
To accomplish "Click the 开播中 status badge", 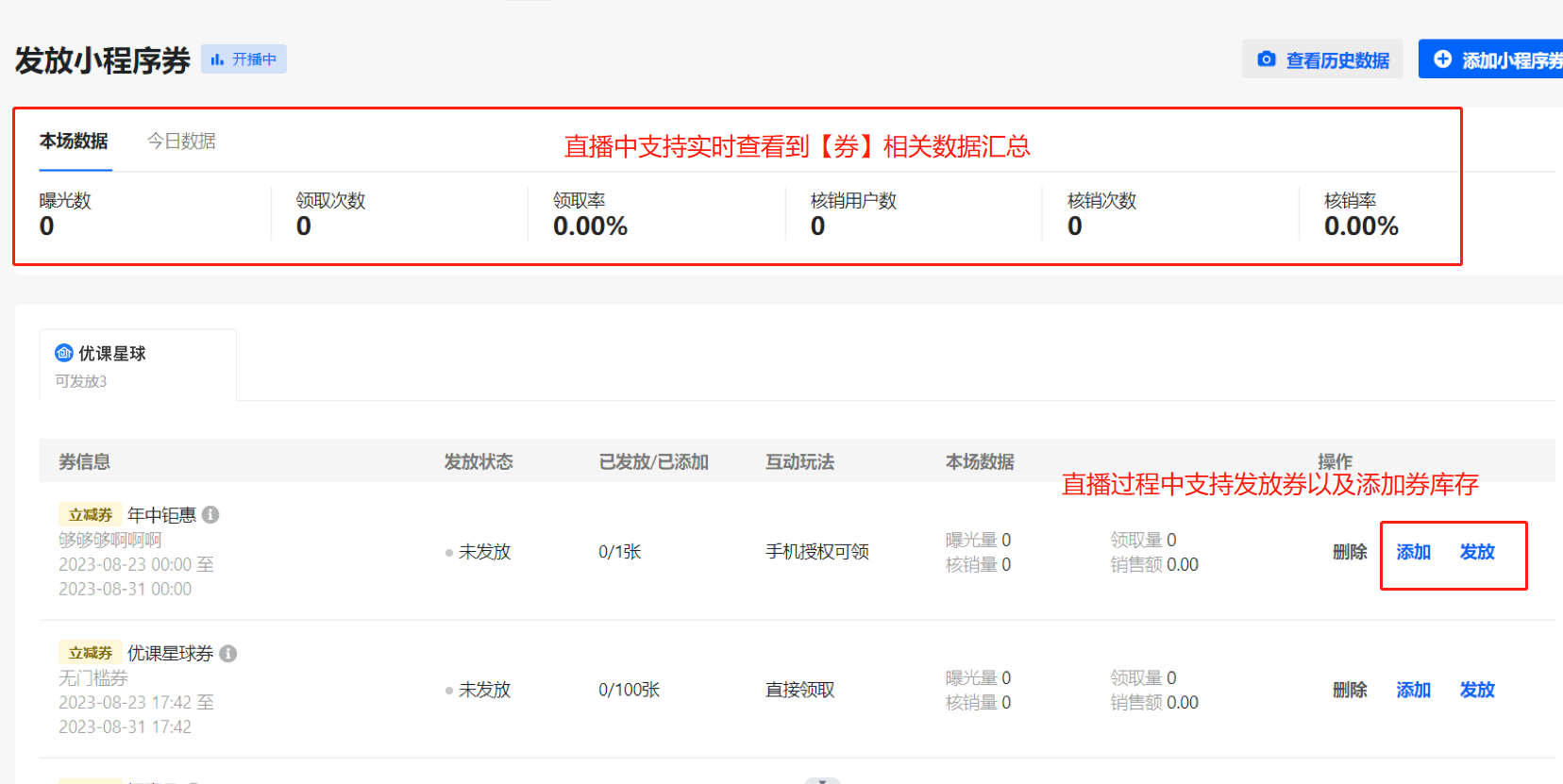I will (244, 59).
